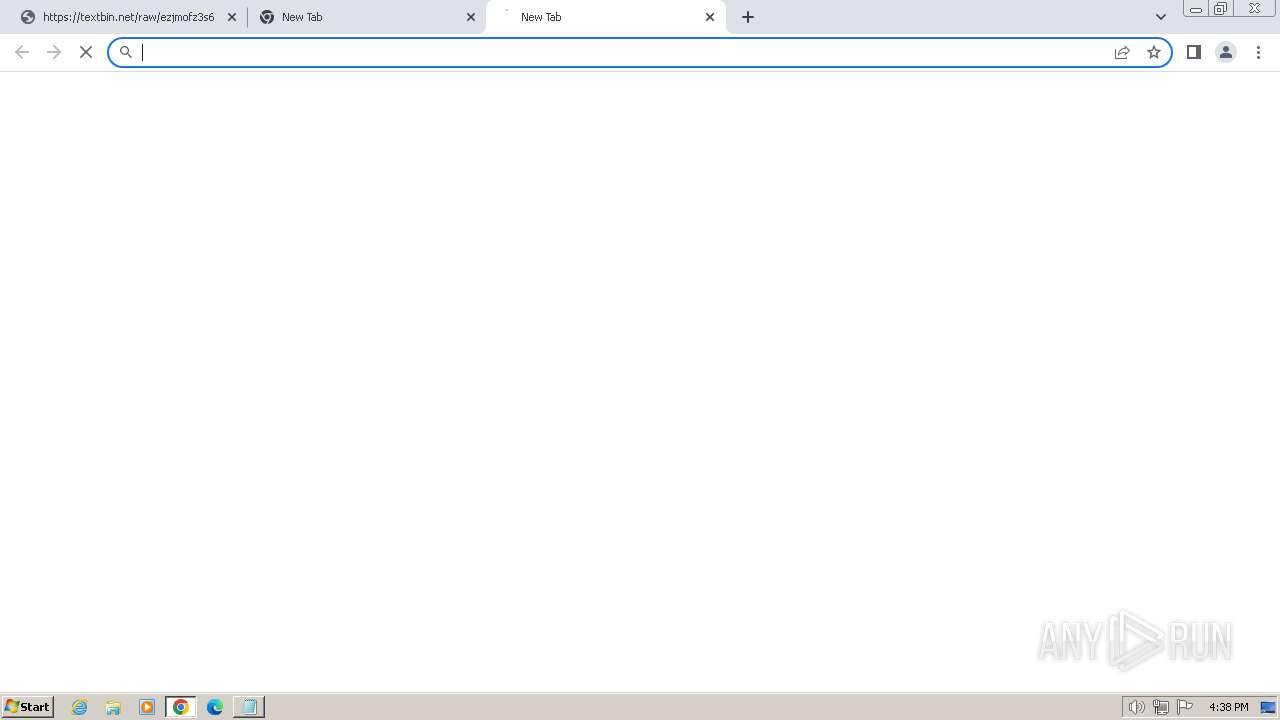The image size is (1280, 720).
Task: Select the active third New Tab
Action: (605, 17)
